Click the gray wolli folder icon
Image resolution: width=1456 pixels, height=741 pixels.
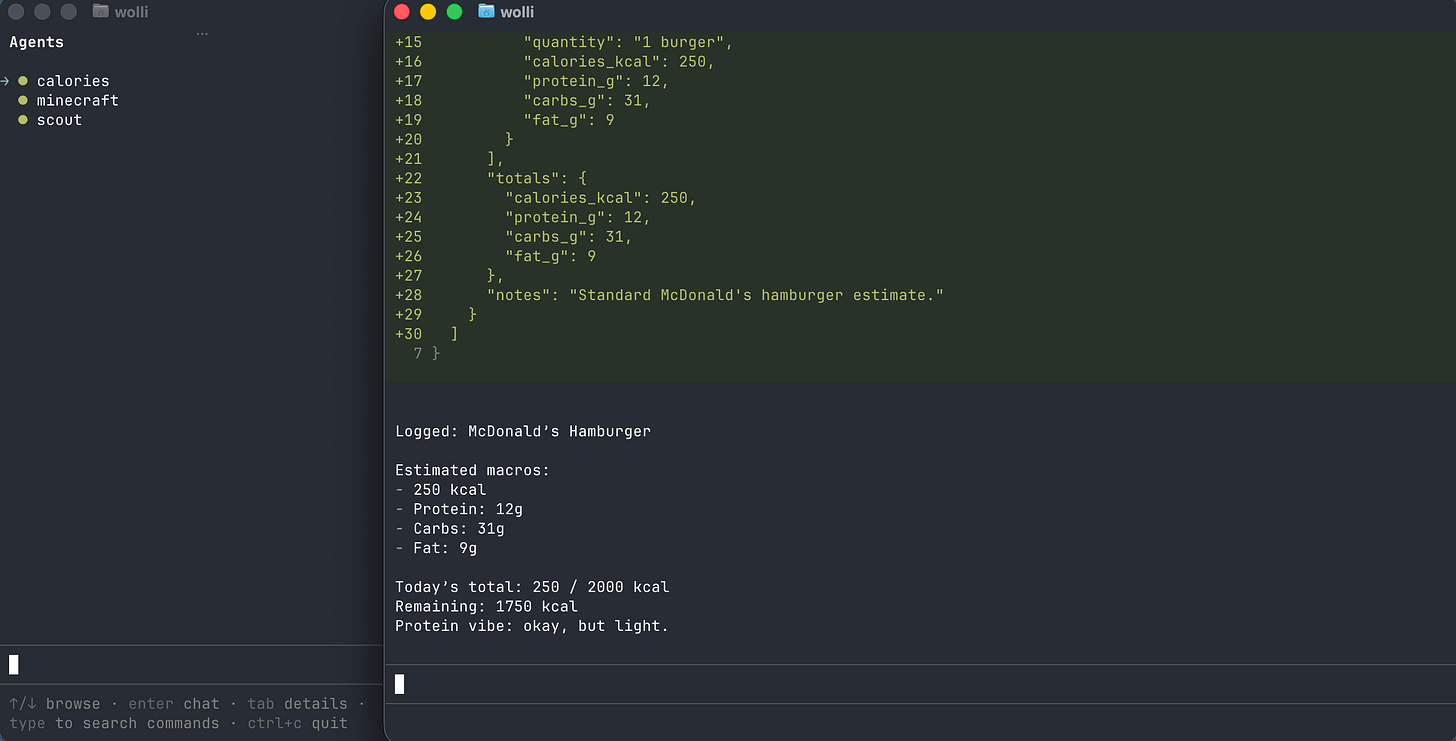100,12
